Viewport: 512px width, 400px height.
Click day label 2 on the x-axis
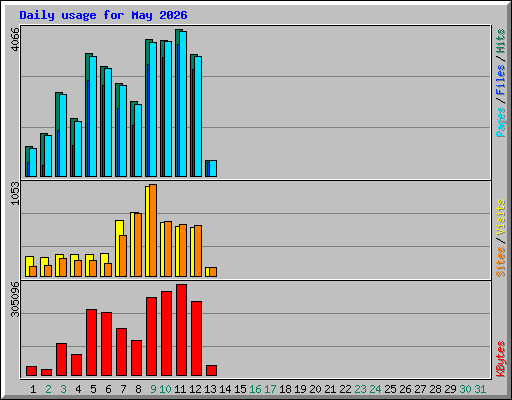point(48,389)
